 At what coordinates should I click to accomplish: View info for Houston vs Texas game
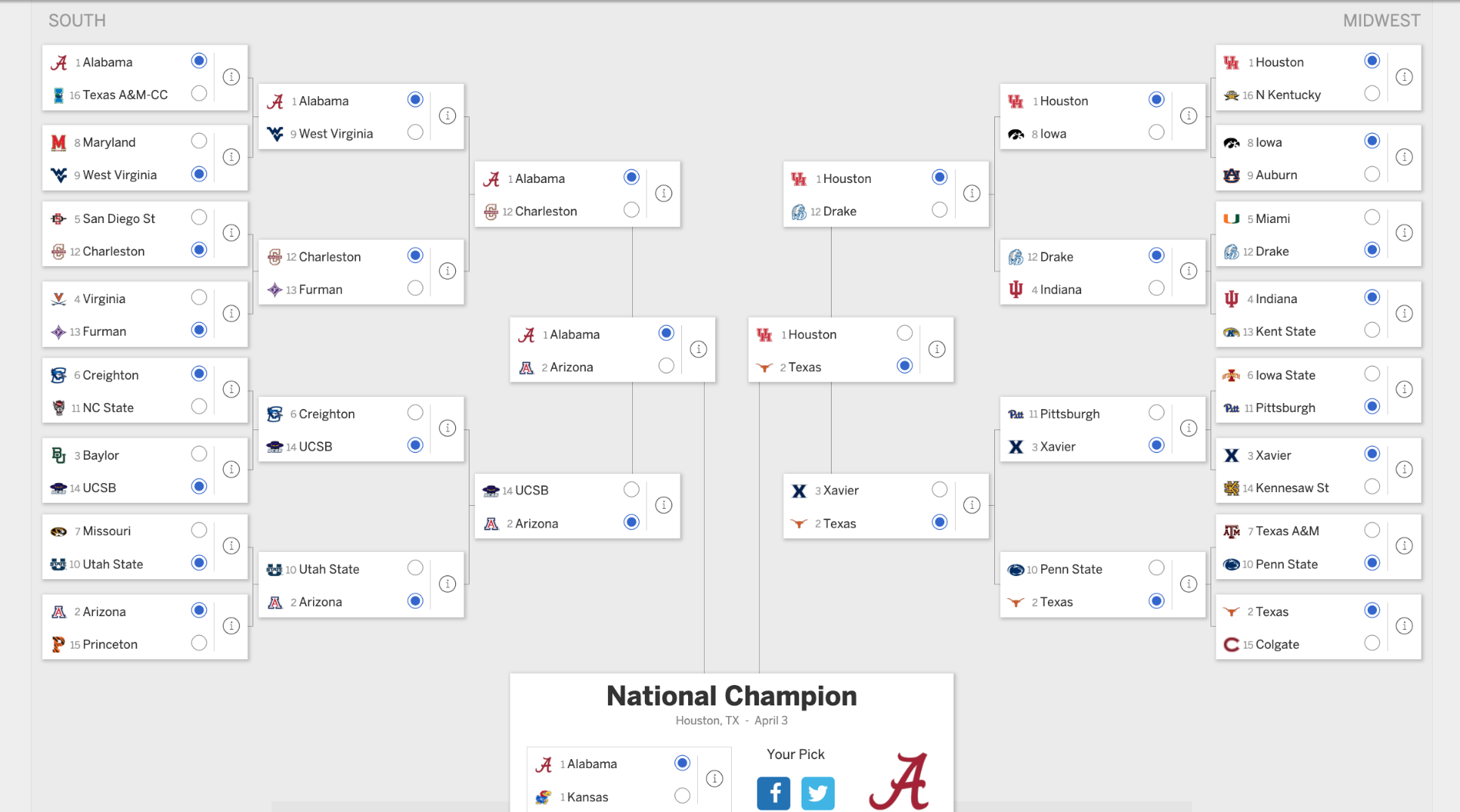click(x=937, y=349)
